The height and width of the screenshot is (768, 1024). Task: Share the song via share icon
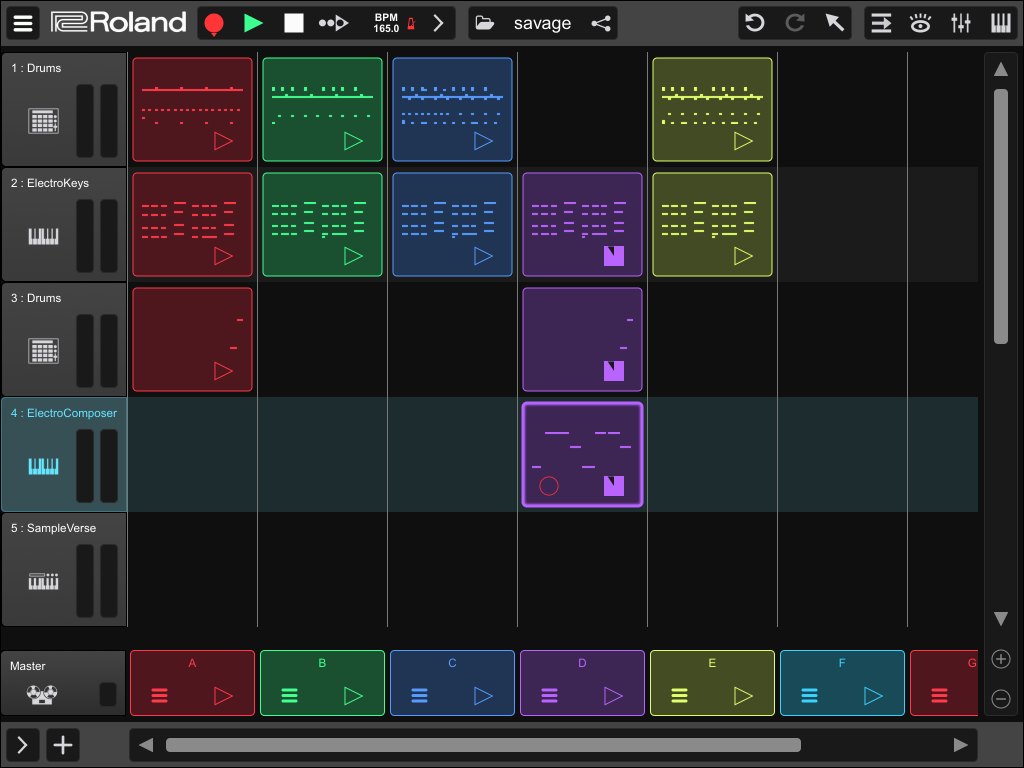(601, 24)
